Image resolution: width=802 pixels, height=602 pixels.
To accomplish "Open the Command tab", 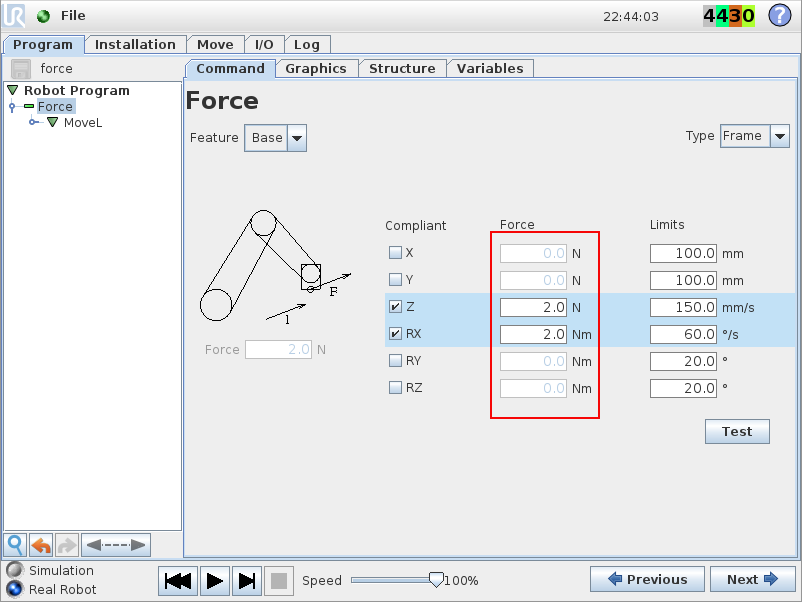I will (231, 69).
